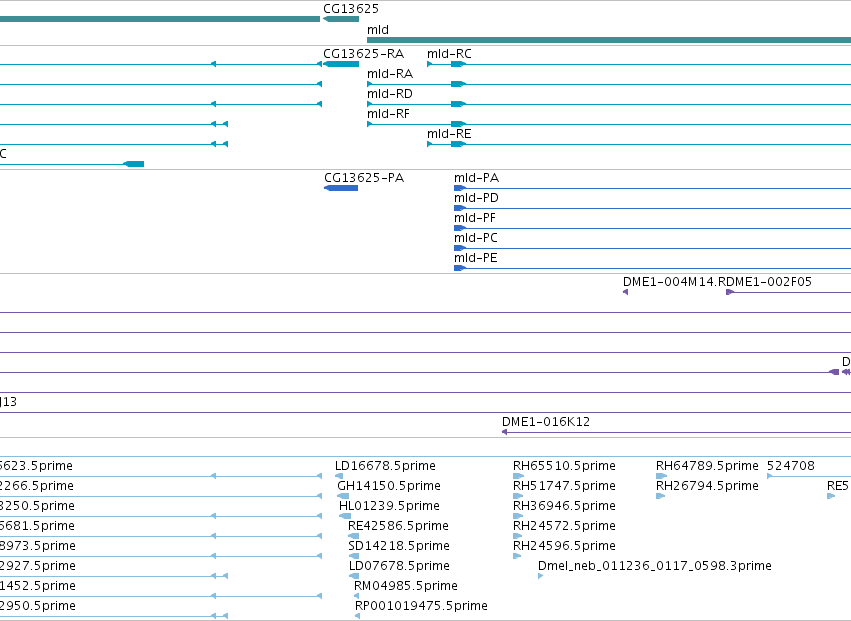The width and height of the screenshot is (851, 621).
Task: Click the DME1-002F05 clone label
Action: [769, 282]
